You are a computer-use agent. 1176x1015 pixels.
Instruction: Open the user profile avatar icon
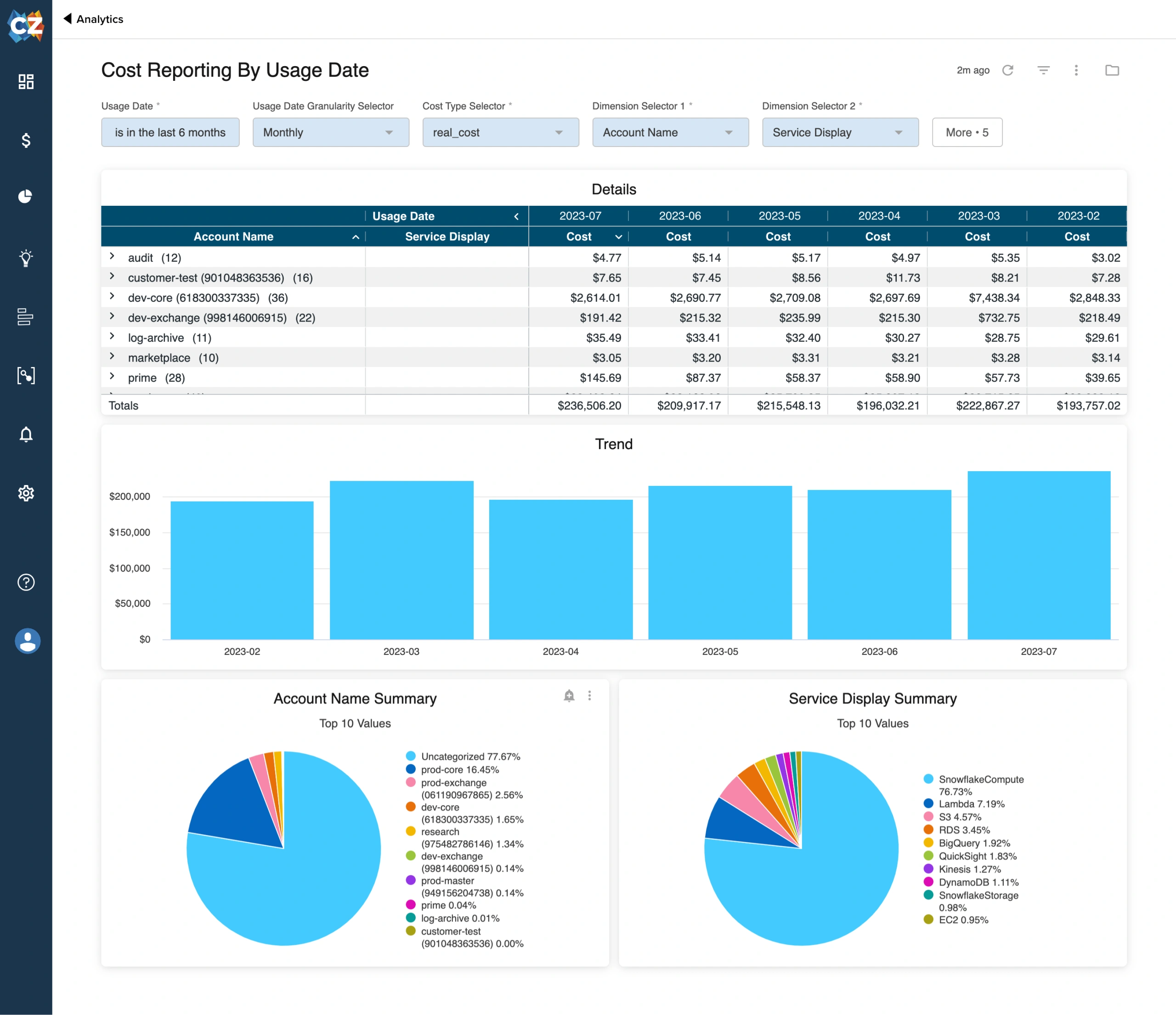tap(27, 641)
